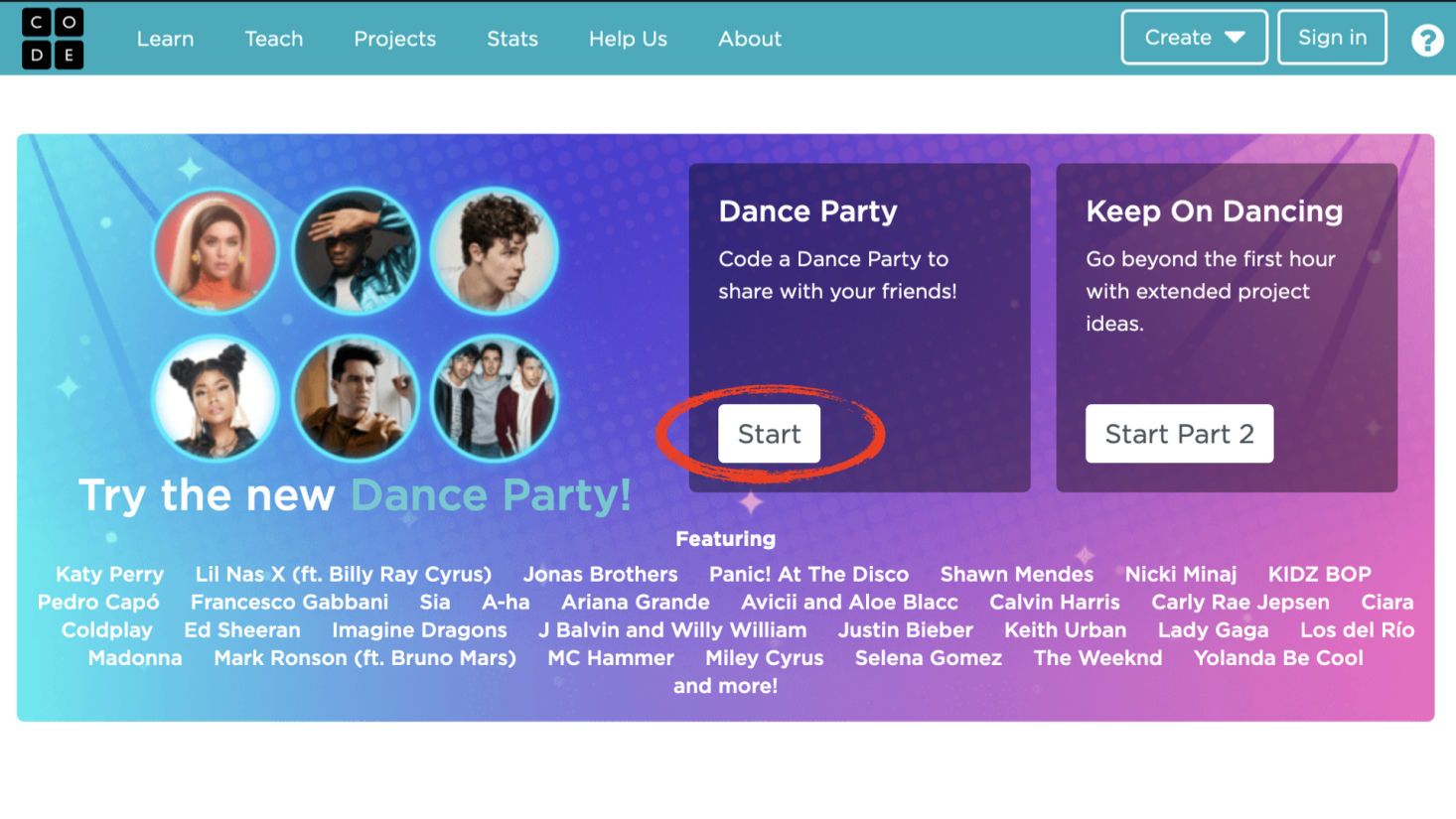Screen dimensions: 1456x819
Task: Click the Start Part 2 button
Action: 1179,434
